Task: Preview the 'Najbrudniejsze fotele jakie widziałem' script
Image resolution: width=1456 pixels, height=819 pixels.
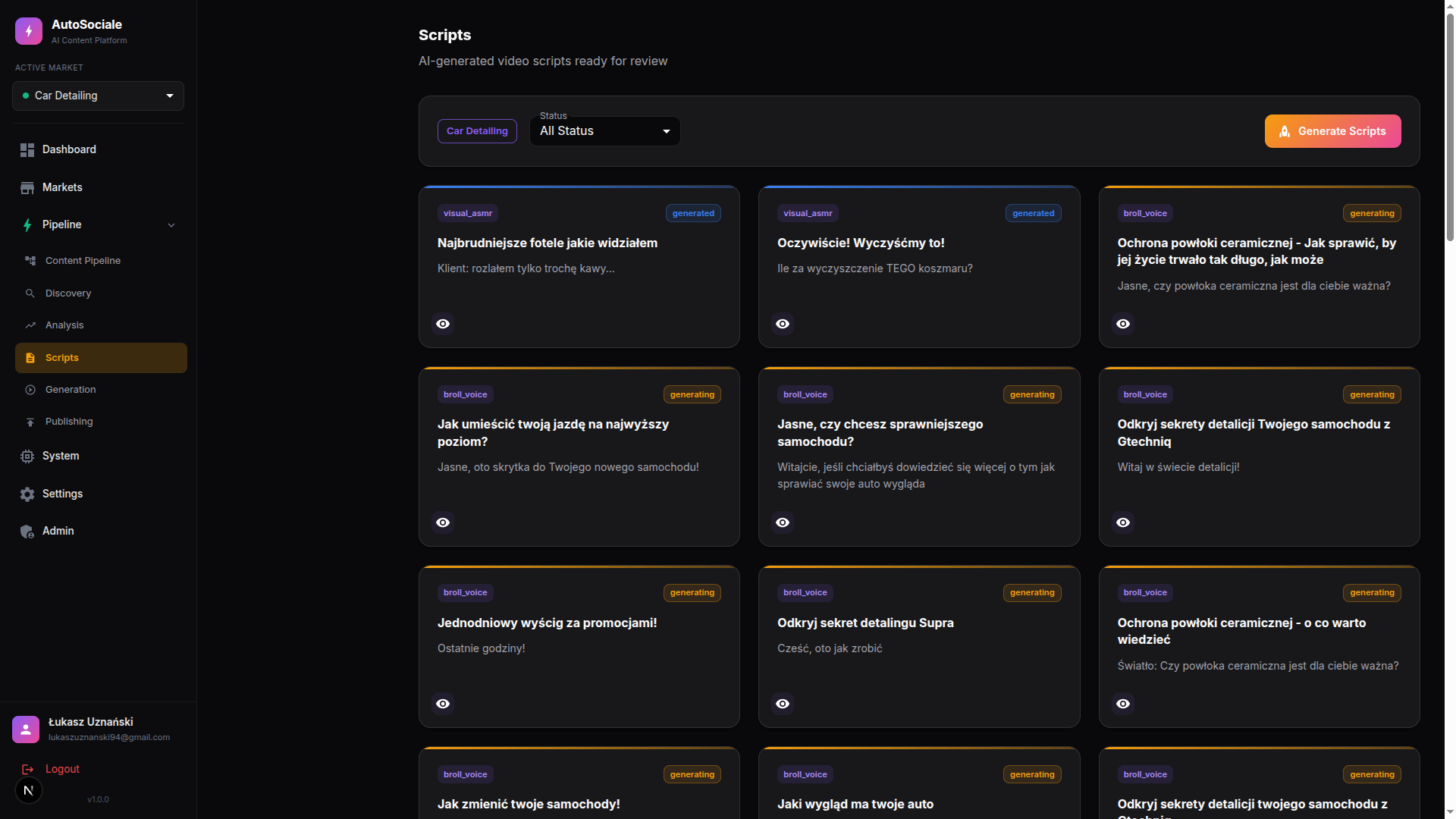Action: coord(442,324)
